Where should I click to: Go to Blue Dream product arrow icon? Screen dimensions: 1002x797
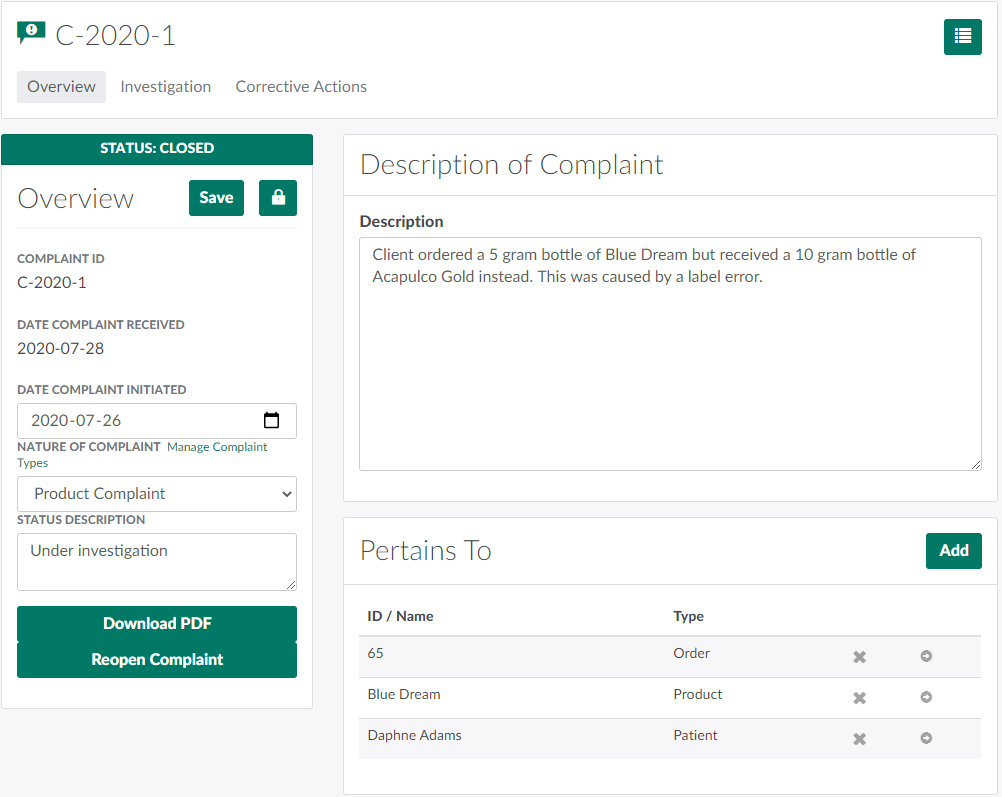tap(926, 697)
